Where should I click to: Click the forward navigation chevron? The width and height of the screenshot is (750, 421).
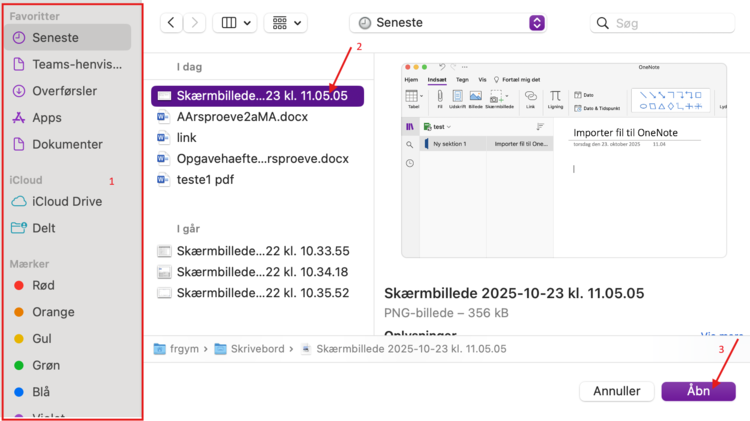tap(195, 22)
